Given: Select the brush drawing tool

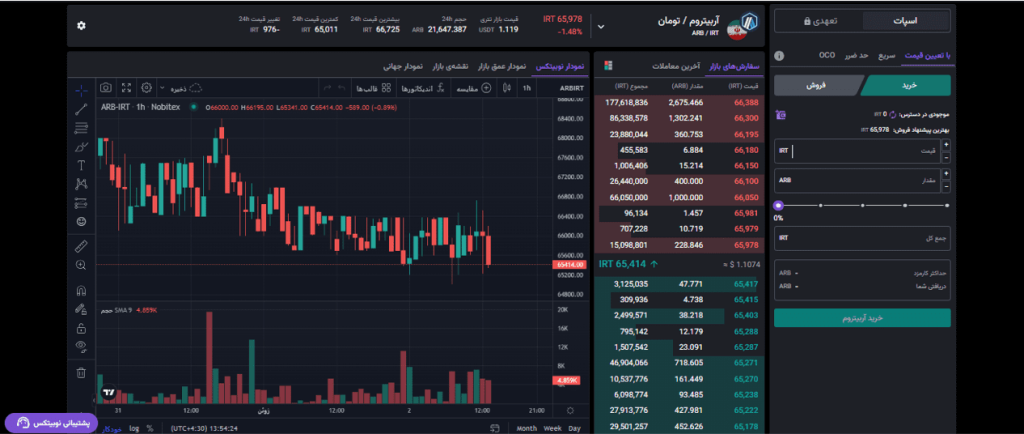Looking at the screenshot, I should pos(81,146).
